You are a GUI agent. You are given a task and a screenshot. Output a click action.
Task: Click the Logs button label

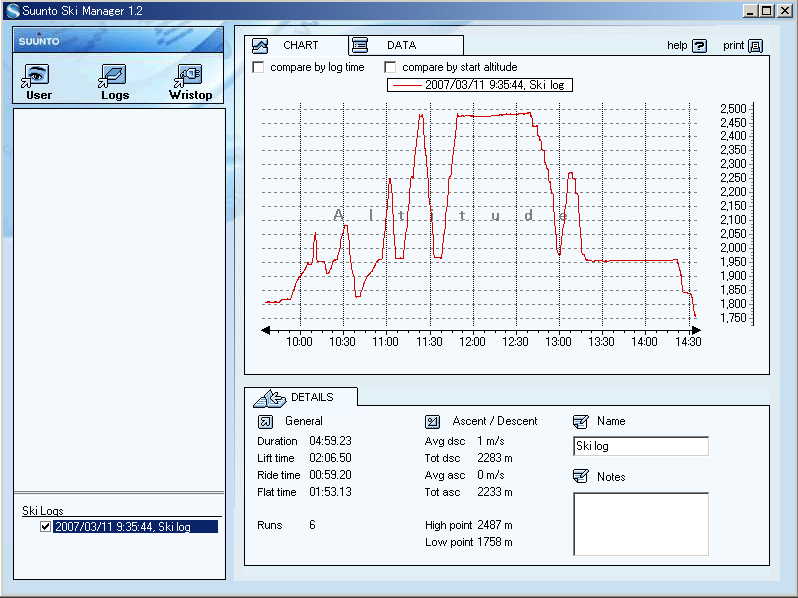[115, 95]
